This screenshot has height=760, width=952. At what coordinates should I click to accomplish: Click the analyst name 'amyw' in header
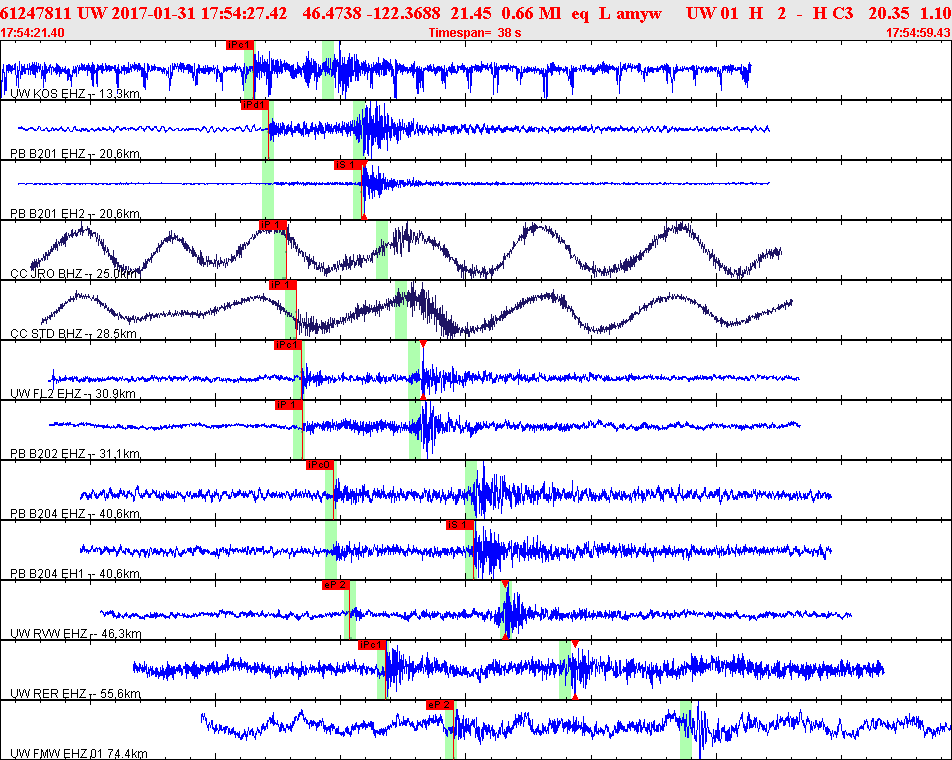point(639,13)
